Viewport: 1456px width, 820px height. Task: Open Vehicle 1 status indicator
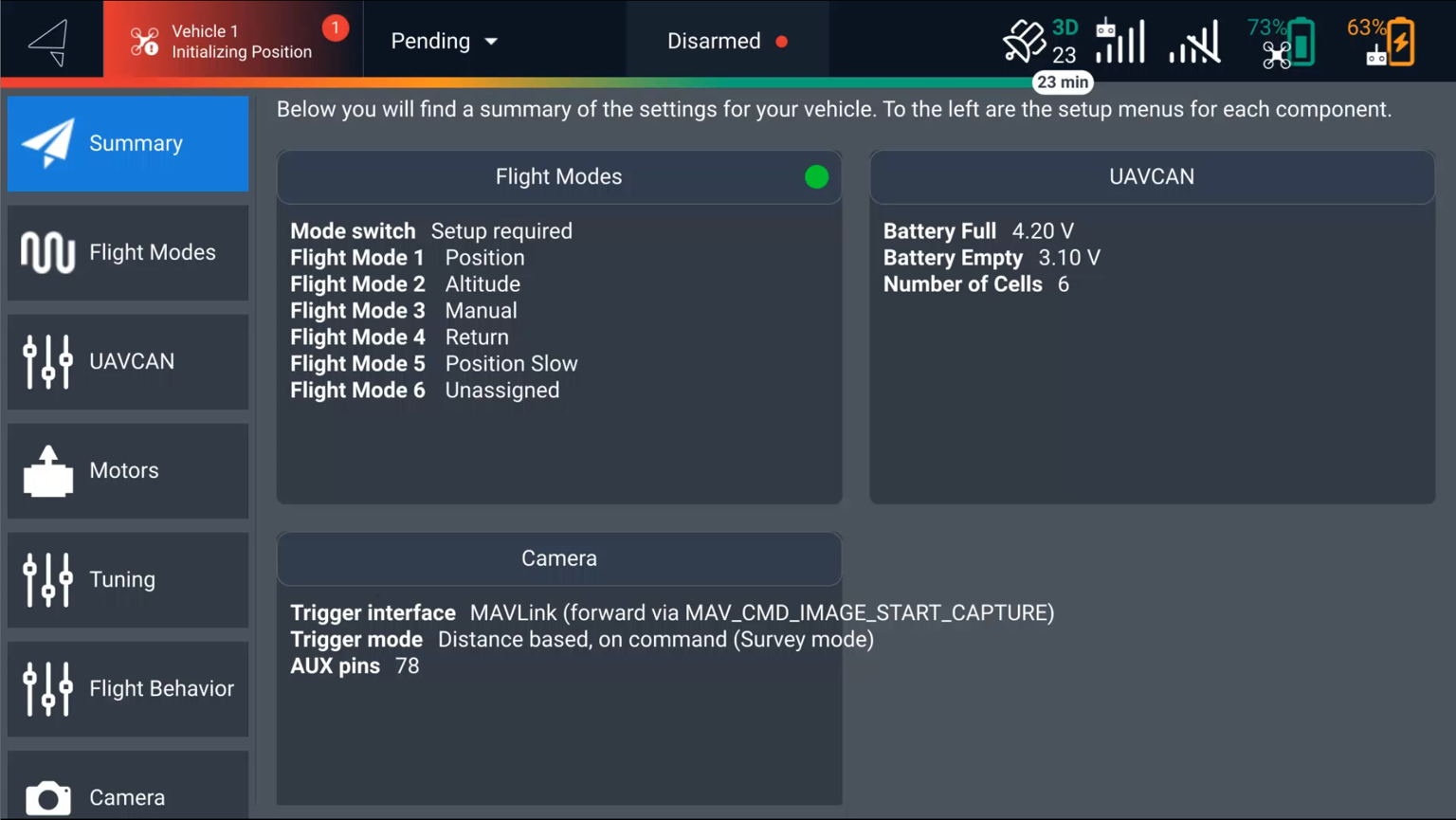click(x=227, y=42)
